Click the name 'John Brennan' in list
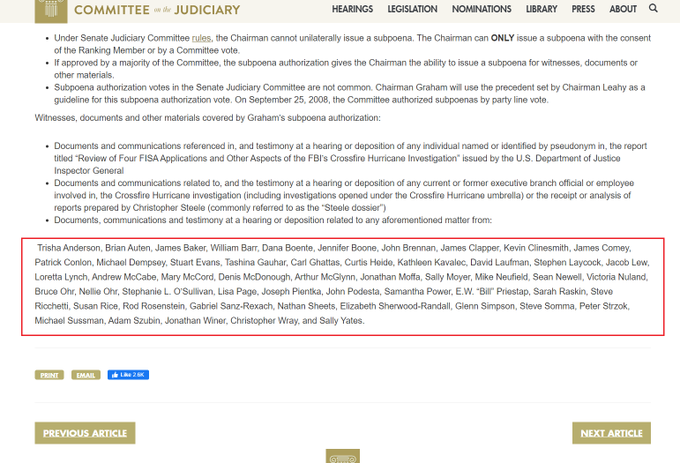The image size is (680, 463). point(408,248)
